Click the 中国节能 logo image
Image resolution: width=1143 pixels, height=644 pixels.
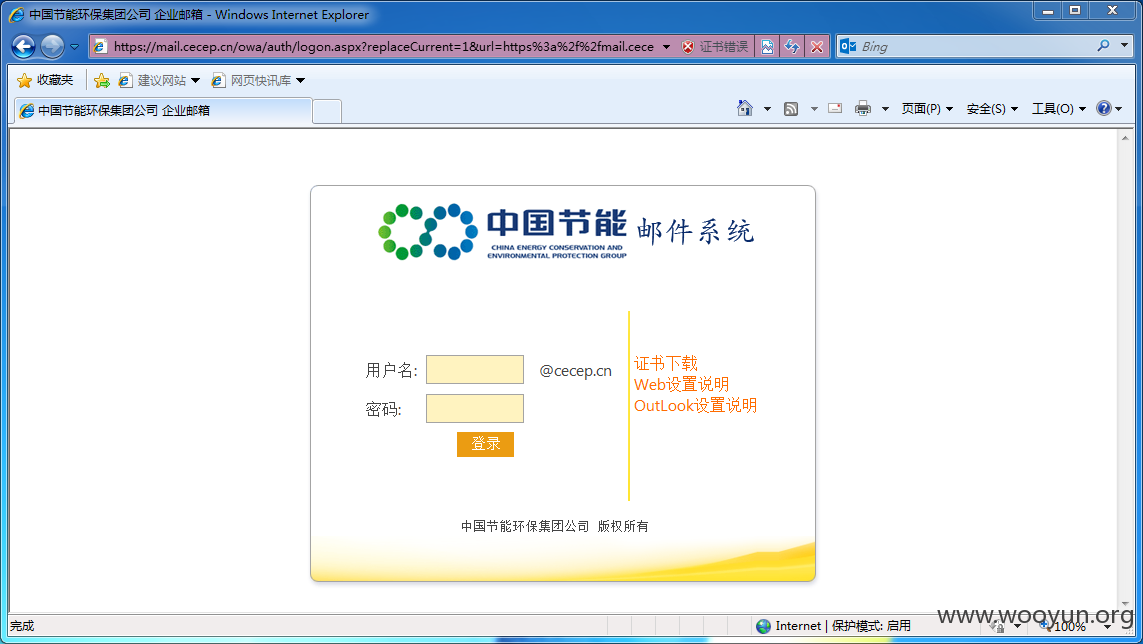tap(502, 231)
